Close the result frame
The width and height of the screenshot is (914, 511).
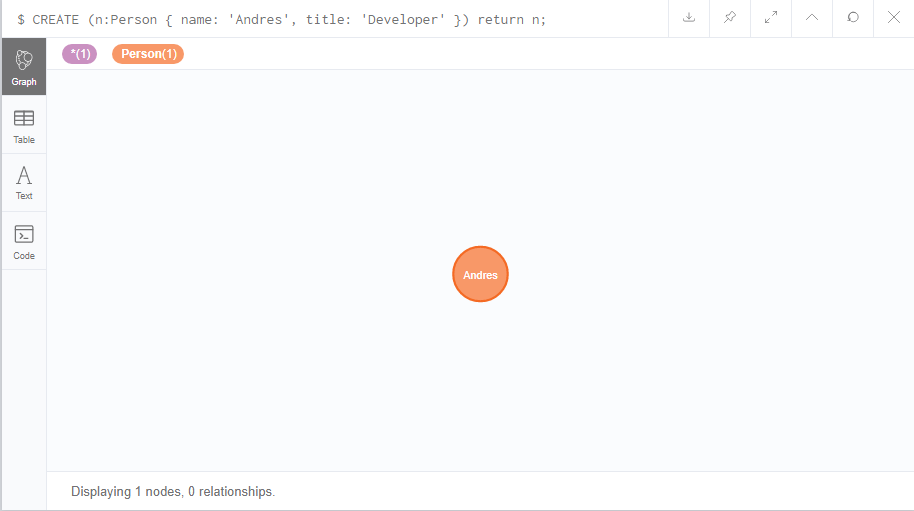(894, 18)
